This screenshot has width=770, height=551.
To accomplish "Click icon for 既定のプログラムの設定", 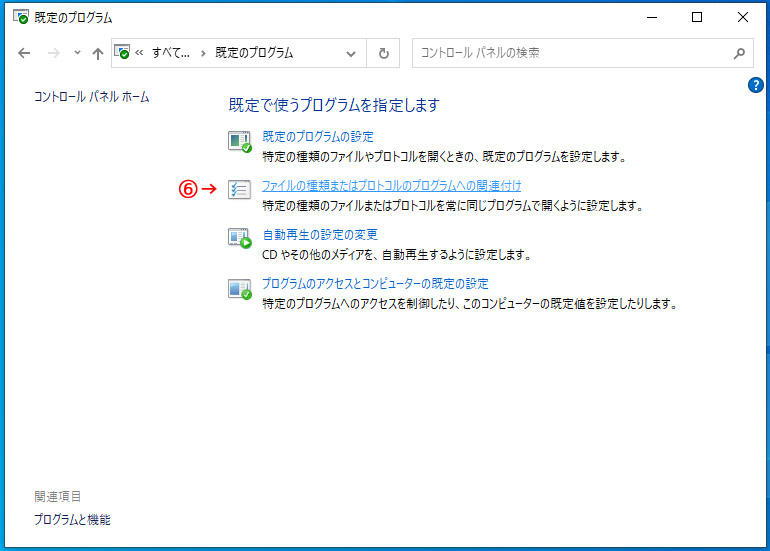I will (x=240, y=141).
